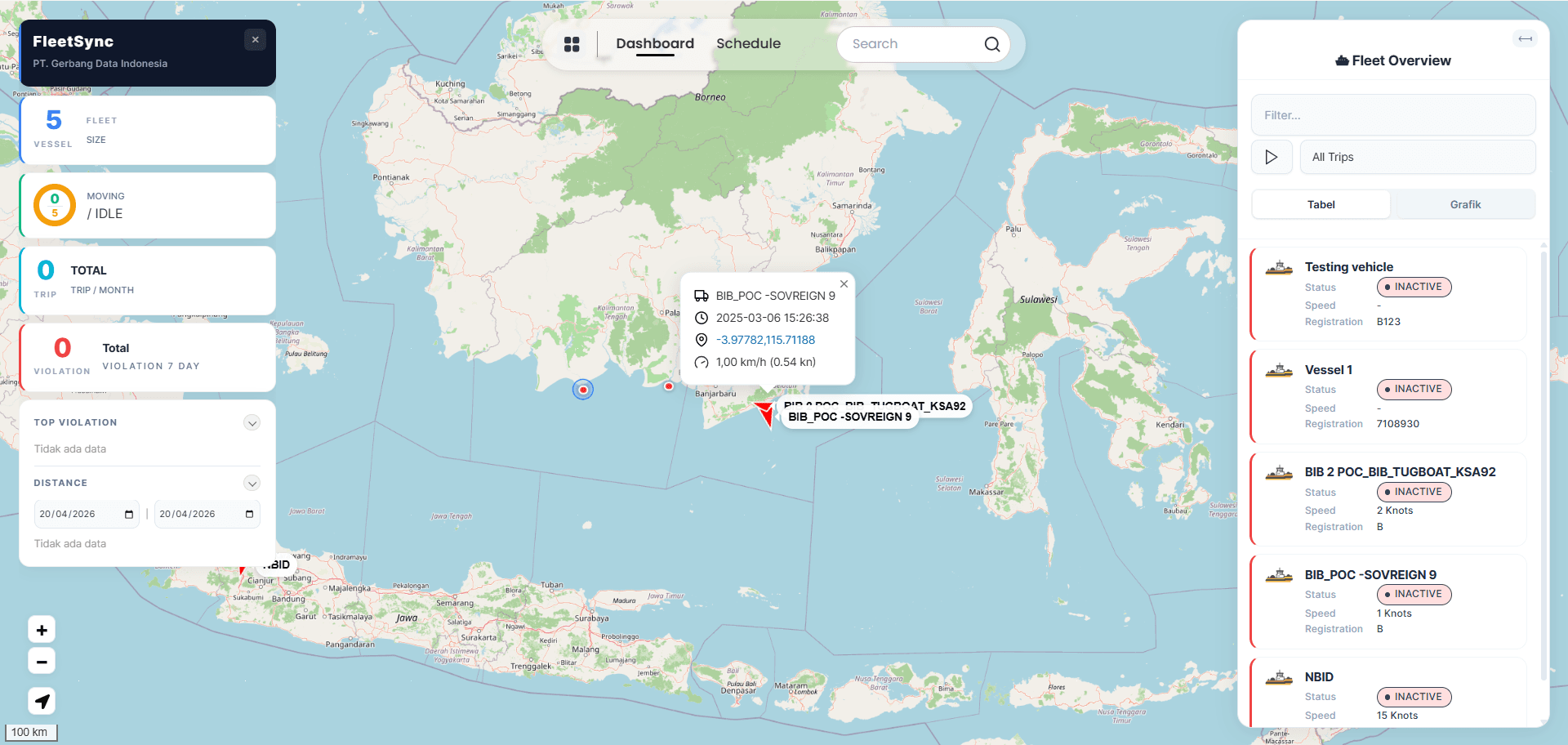Collapse the Fleet Overview panel
Screen dimensions: 1568x745
(1524, 39)
